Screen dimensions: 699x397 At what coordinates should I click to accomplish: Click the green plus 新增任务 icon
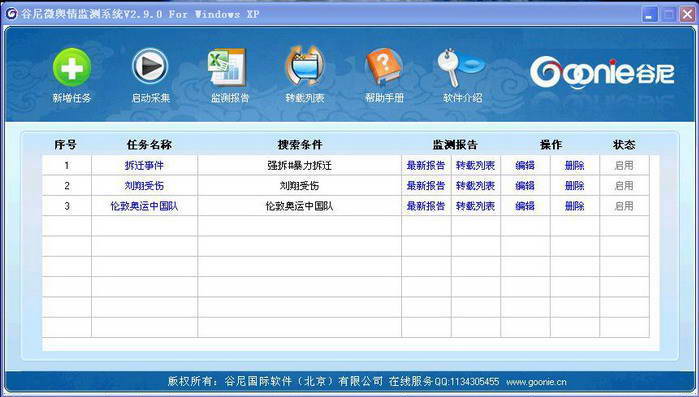(72, 68)
